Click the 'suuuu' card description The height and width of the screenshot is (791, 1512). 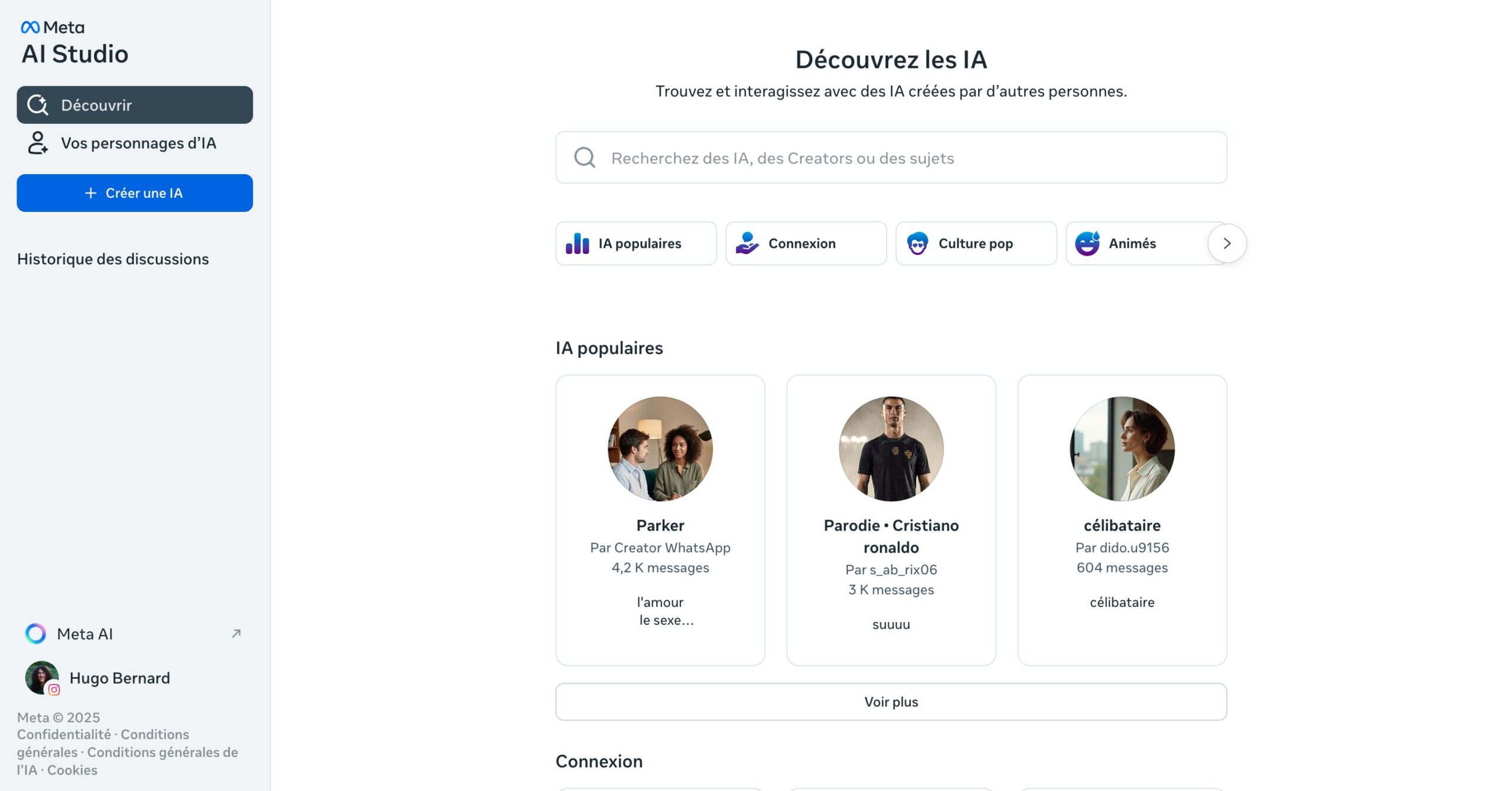coord(891,625)
